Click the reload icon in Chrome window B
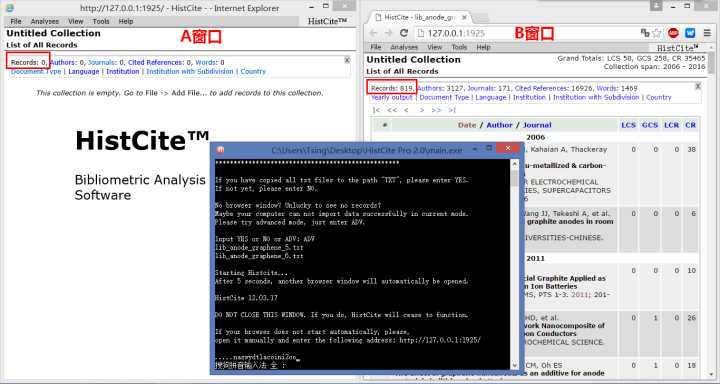This screenshot has height=384, width=720. click(x=404, y=33)
